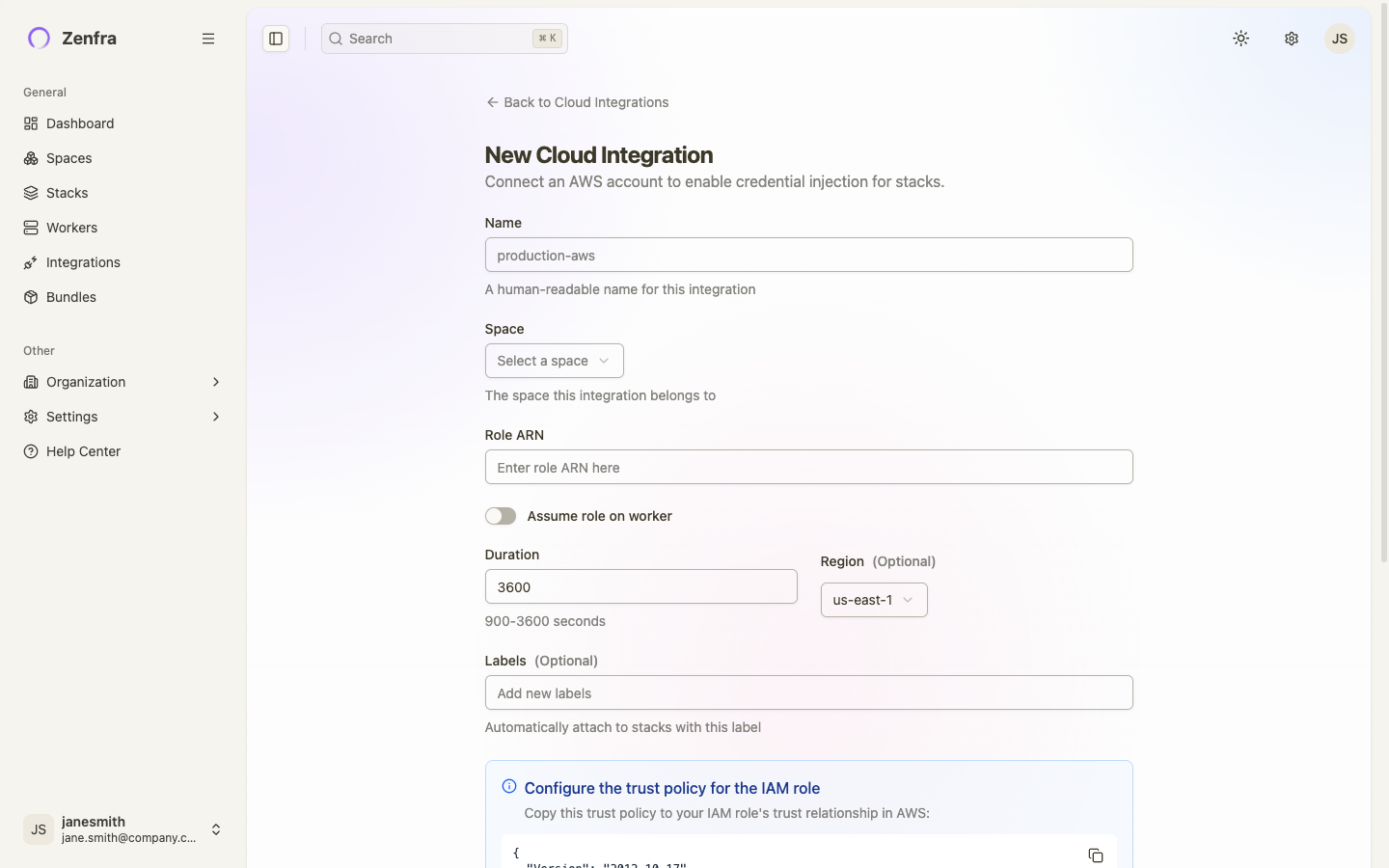Open the hamburger menu next to Zenfra
Viewport: 1389px width, 868px height.
coord(208,39)
